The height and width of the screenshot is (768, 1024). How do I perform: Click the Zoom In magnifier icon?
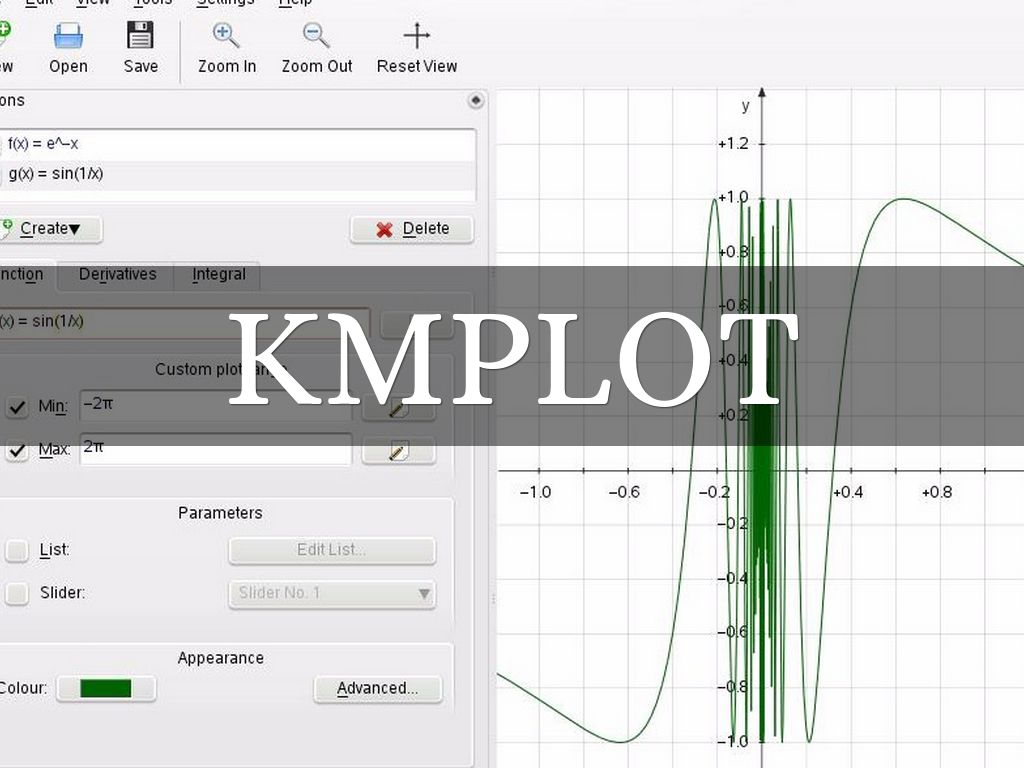tap(226, 37)
